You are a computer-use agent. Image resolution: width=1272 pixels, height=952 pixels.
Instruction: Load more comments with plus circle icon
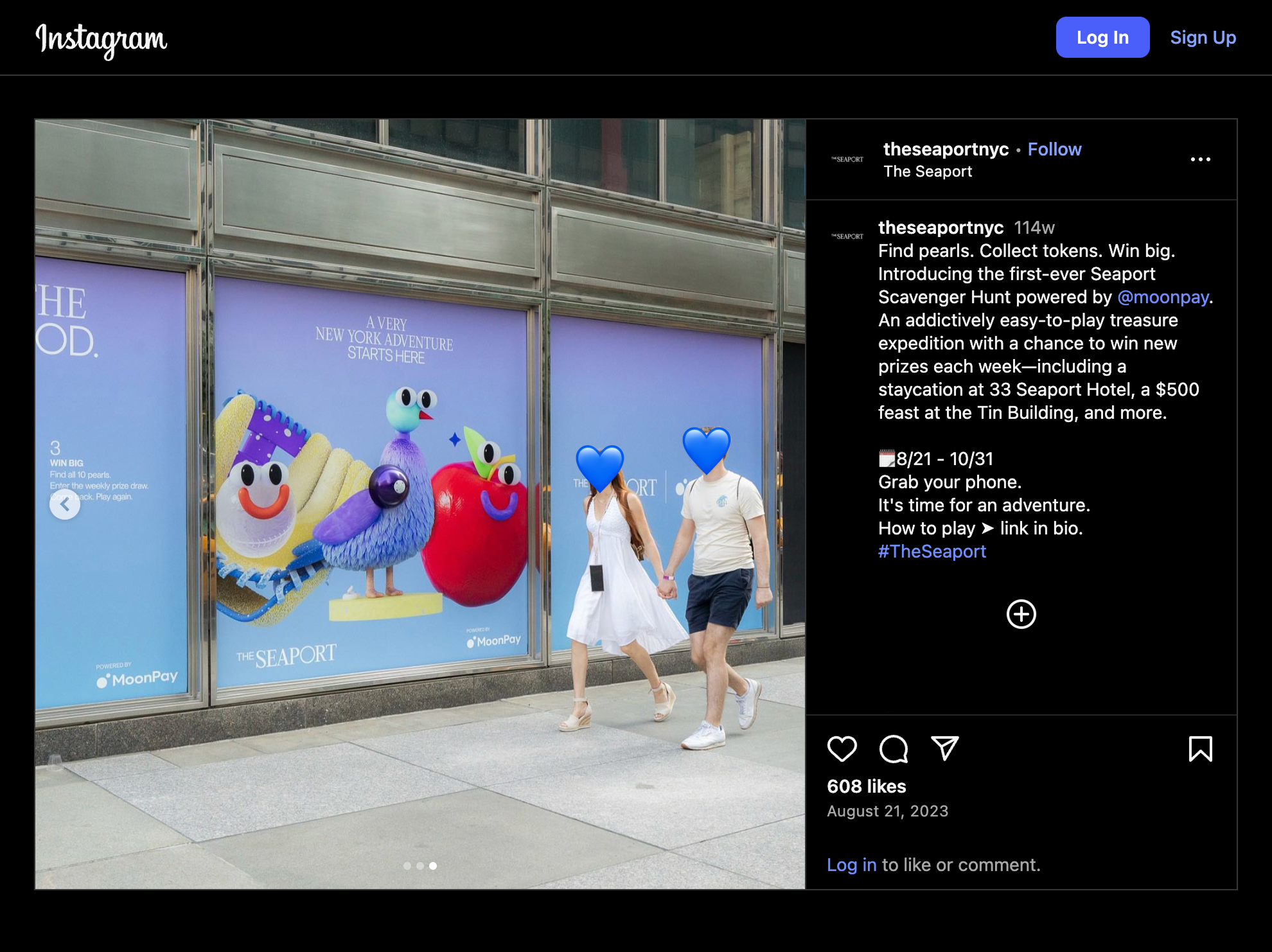pos(1021,614)
